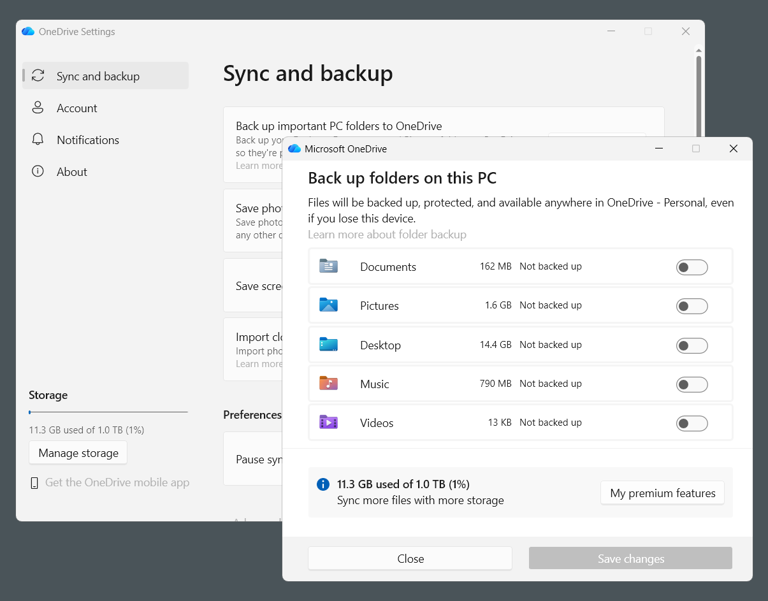The width and height of the screenshot is (768, 601).
Task: Click the Account person icon
Action: click(x=38, y=108)
